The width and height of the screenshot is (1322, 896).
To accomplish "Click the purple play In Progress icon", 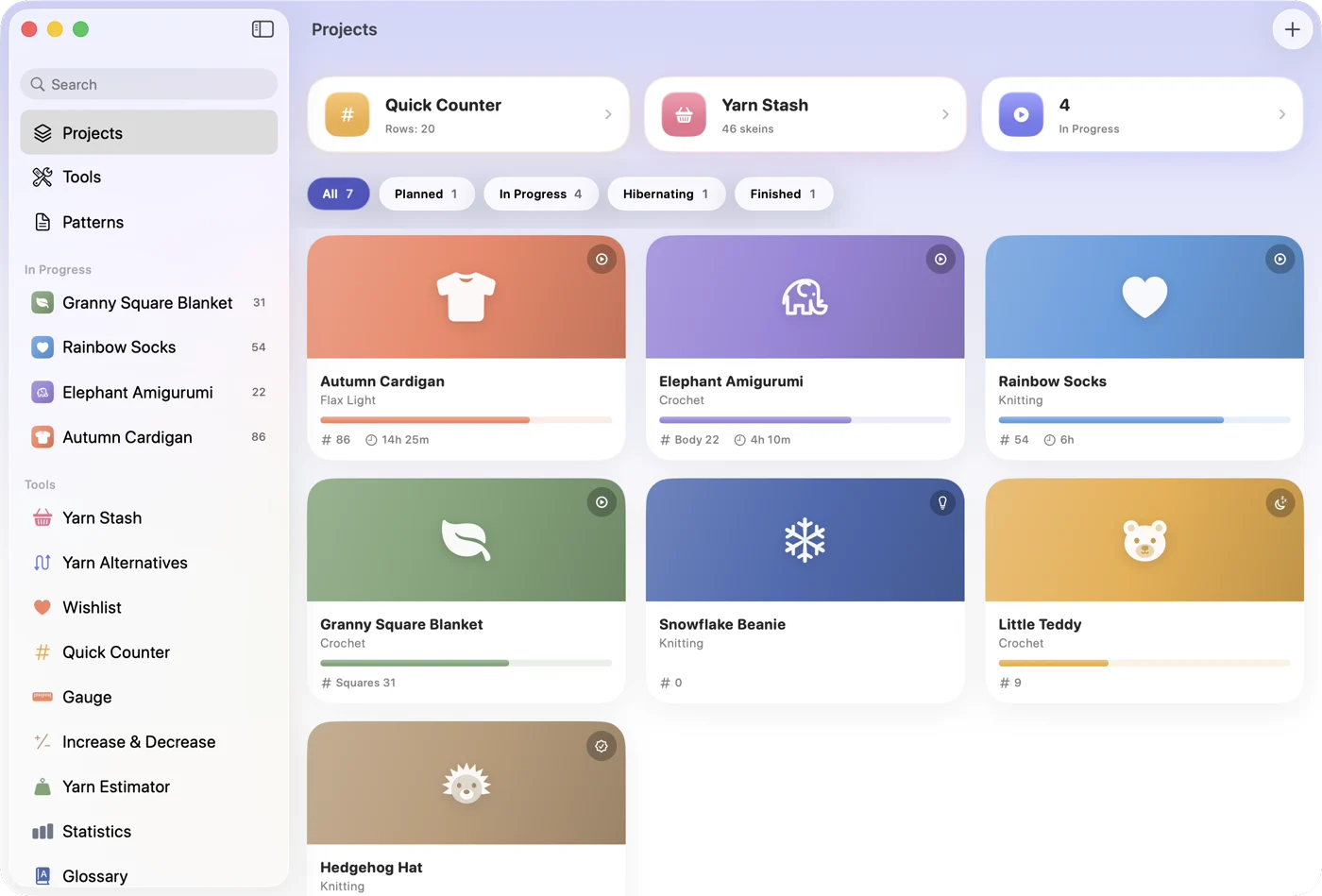I will [x=1021, y=114].
